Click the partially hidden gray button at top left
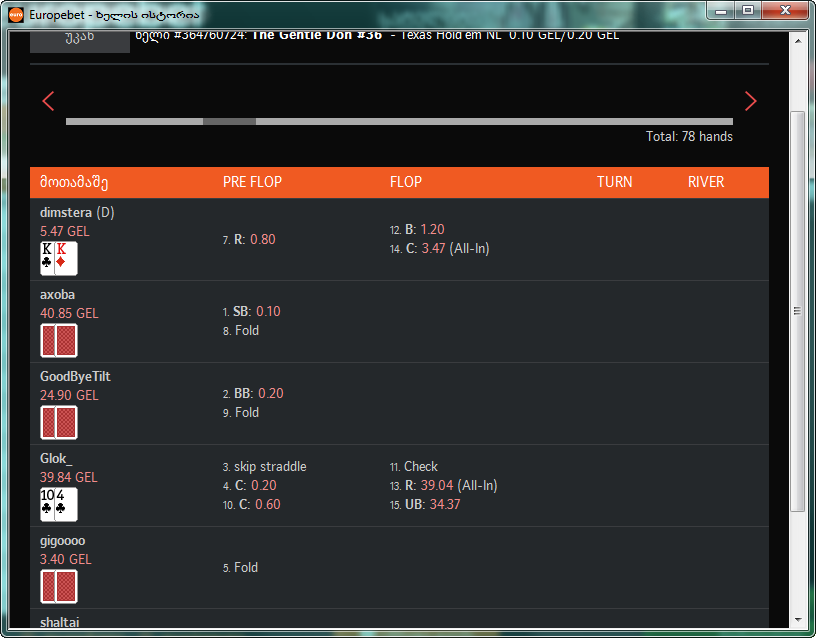Viewport: 816px width, 638px height. point(80,42)
